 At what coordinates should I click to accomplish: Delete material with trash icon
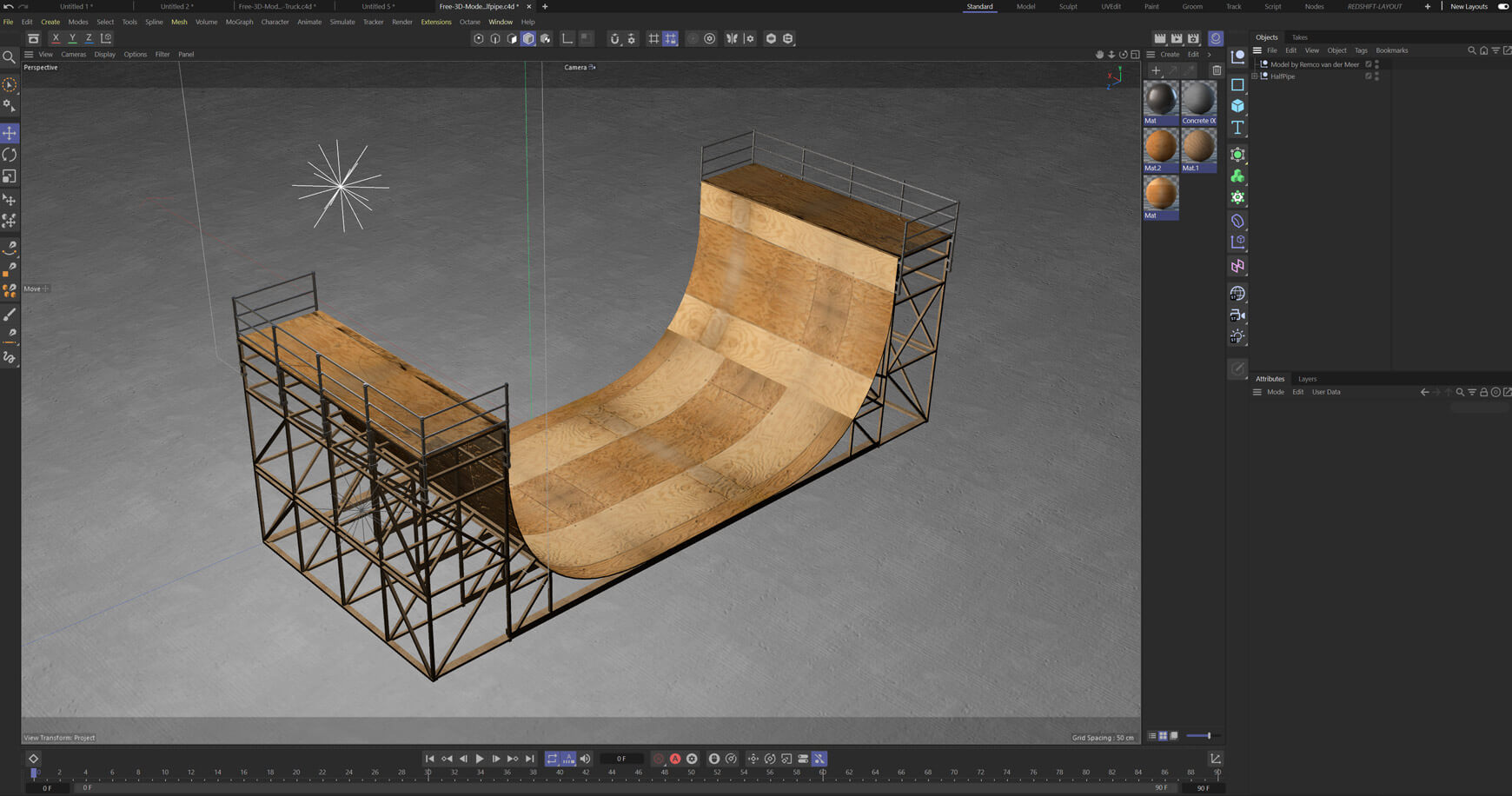coord(1217,70)
